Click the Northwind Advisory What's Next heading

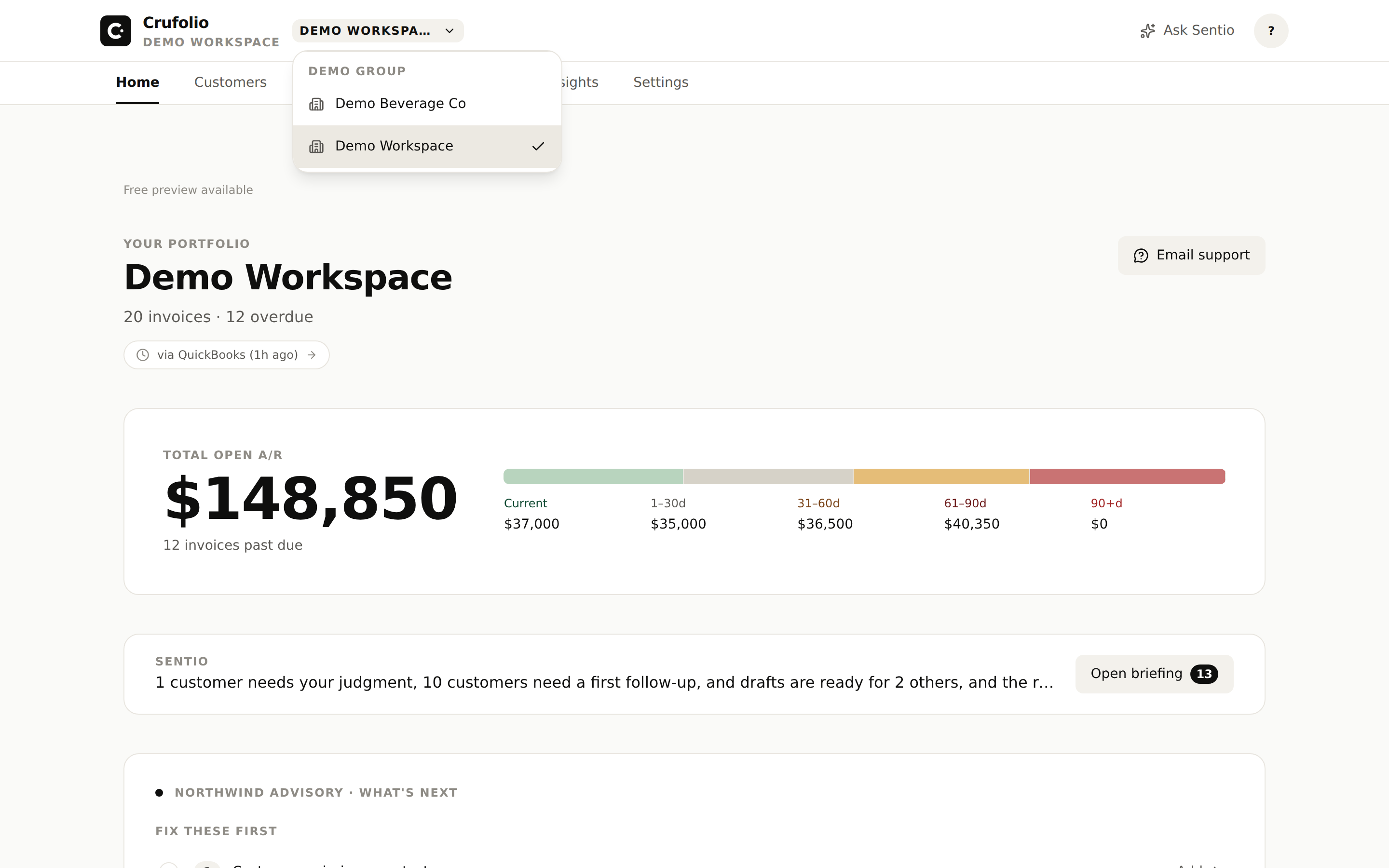[x=316, y=793]
